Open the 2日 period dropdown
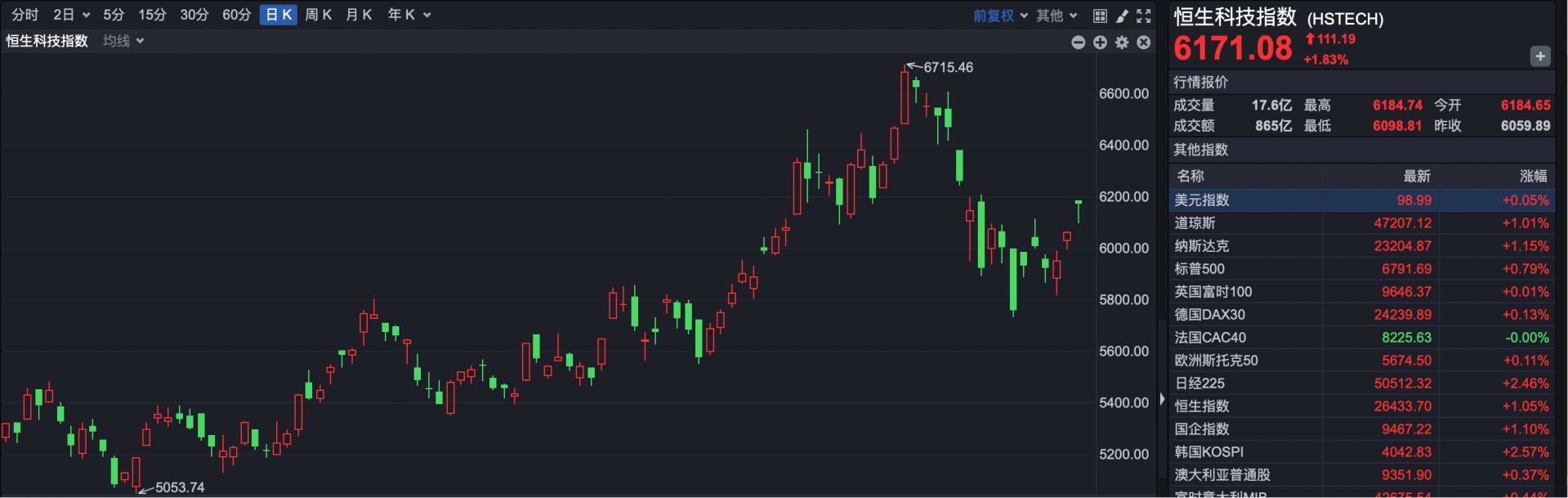This screenshot has height=498, width=1568. pos(71,15)
